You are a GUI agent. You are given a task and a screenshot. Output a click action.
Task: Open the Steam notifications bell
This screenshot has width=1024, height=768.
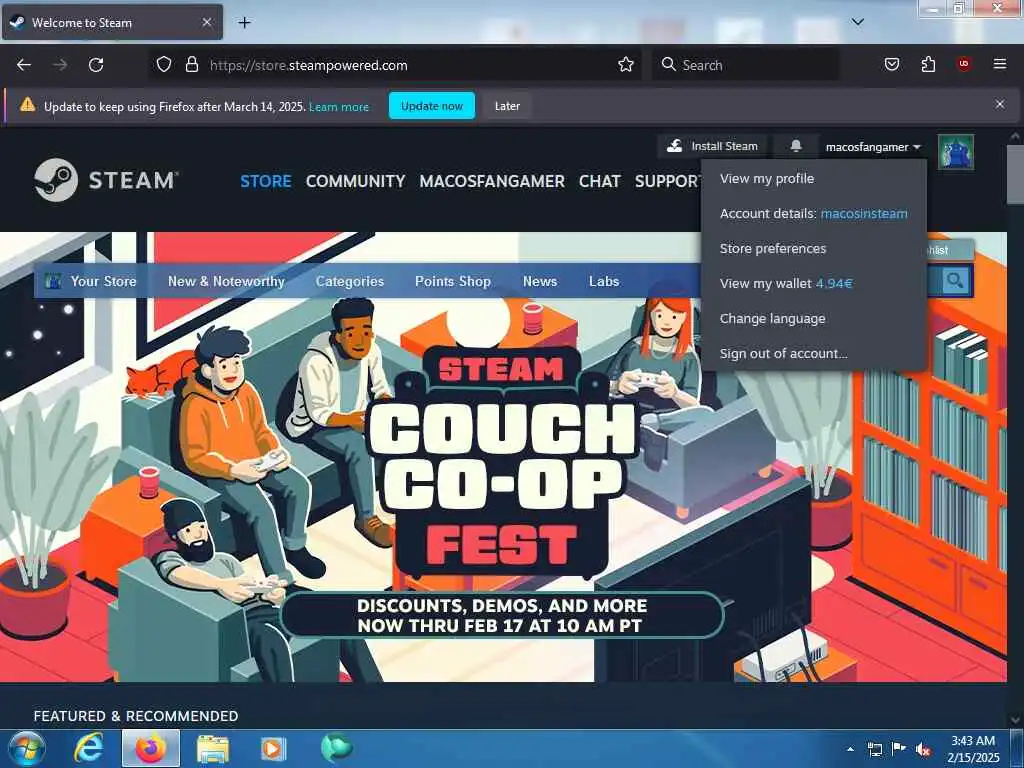[x=795, y=146]
